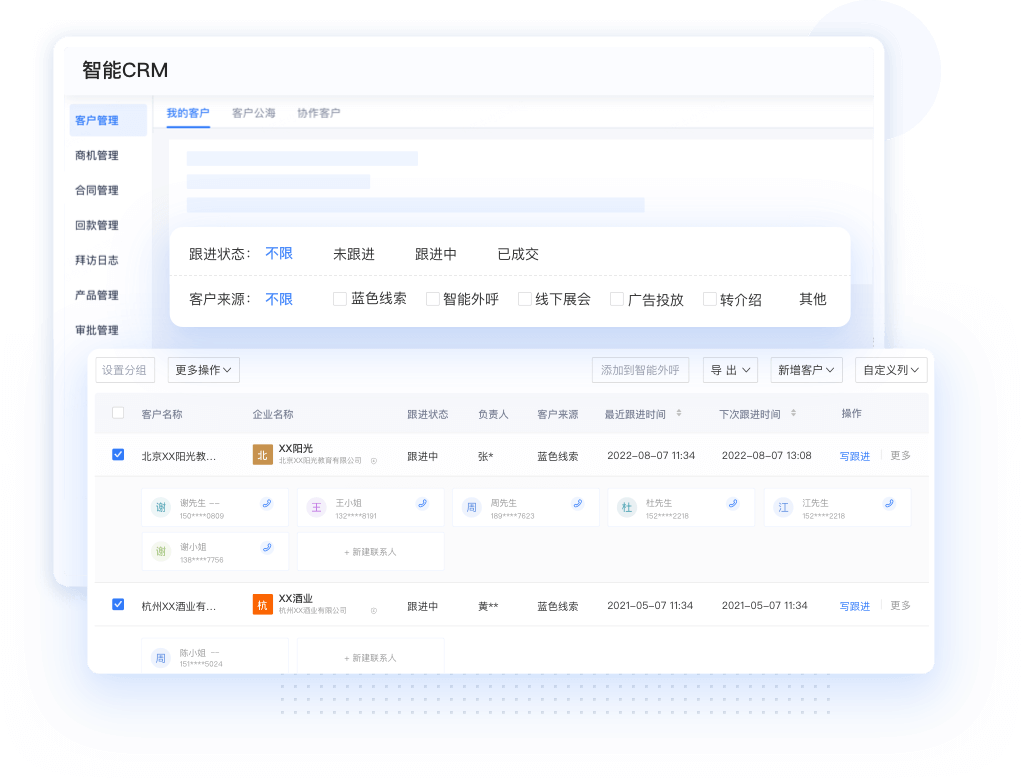Viewport: 1022px width, 778px height.
Task: Click the 谢小姐 contact avatar
Action: [160, 551]
